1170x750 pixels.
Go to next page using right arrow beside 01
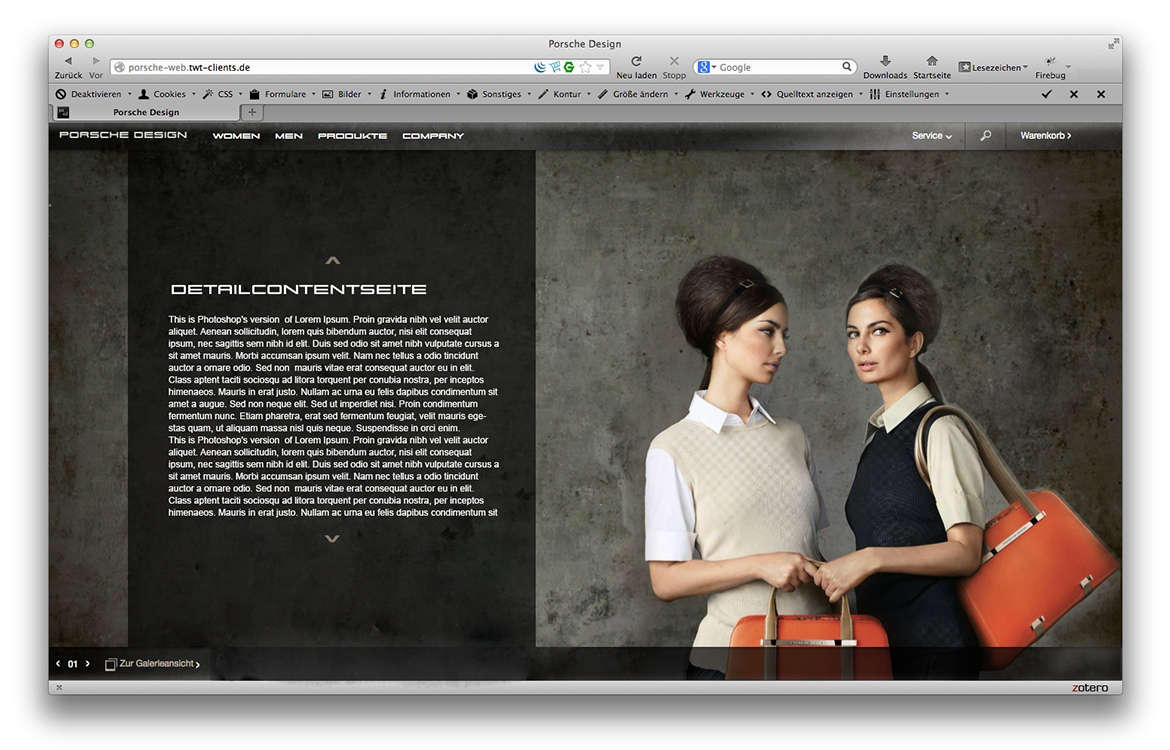click(x=88, y=664)
